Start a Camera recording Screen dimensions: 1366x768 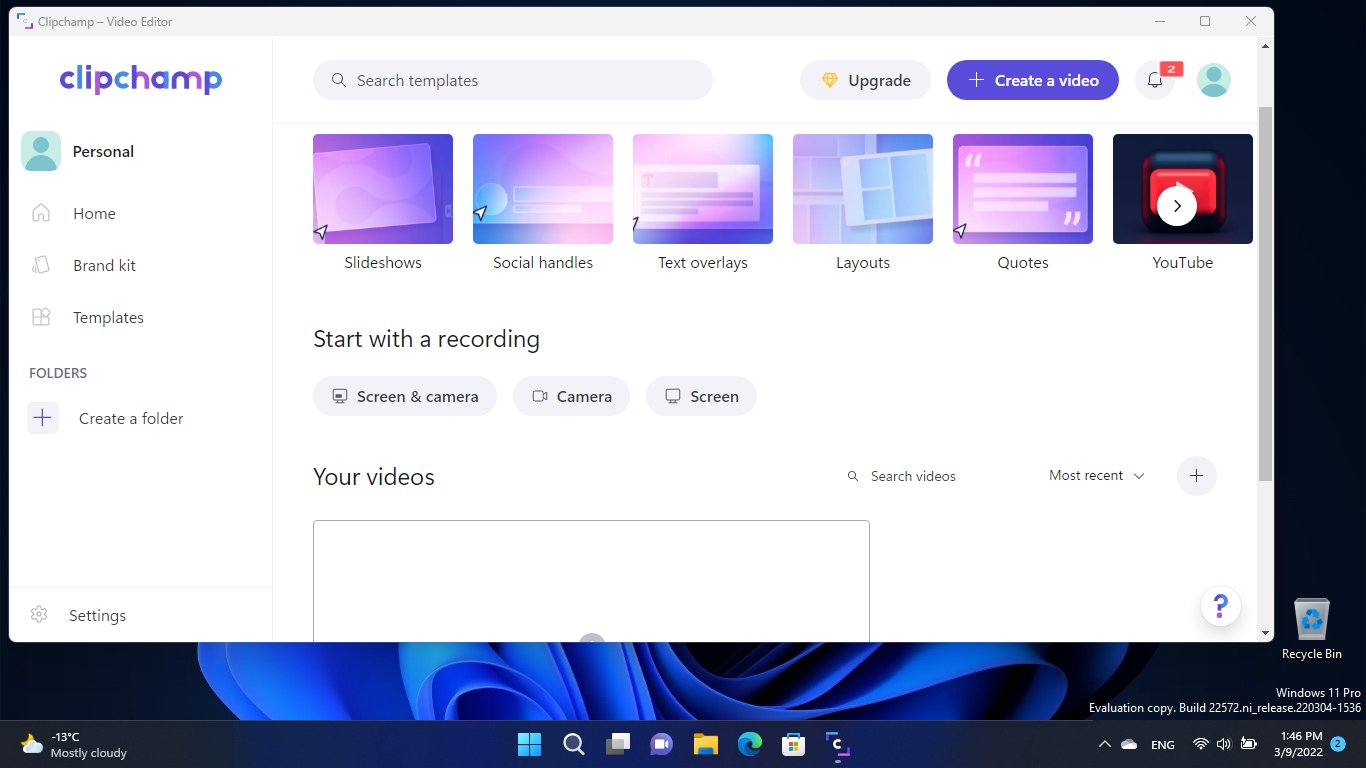(x=572, y=396)
